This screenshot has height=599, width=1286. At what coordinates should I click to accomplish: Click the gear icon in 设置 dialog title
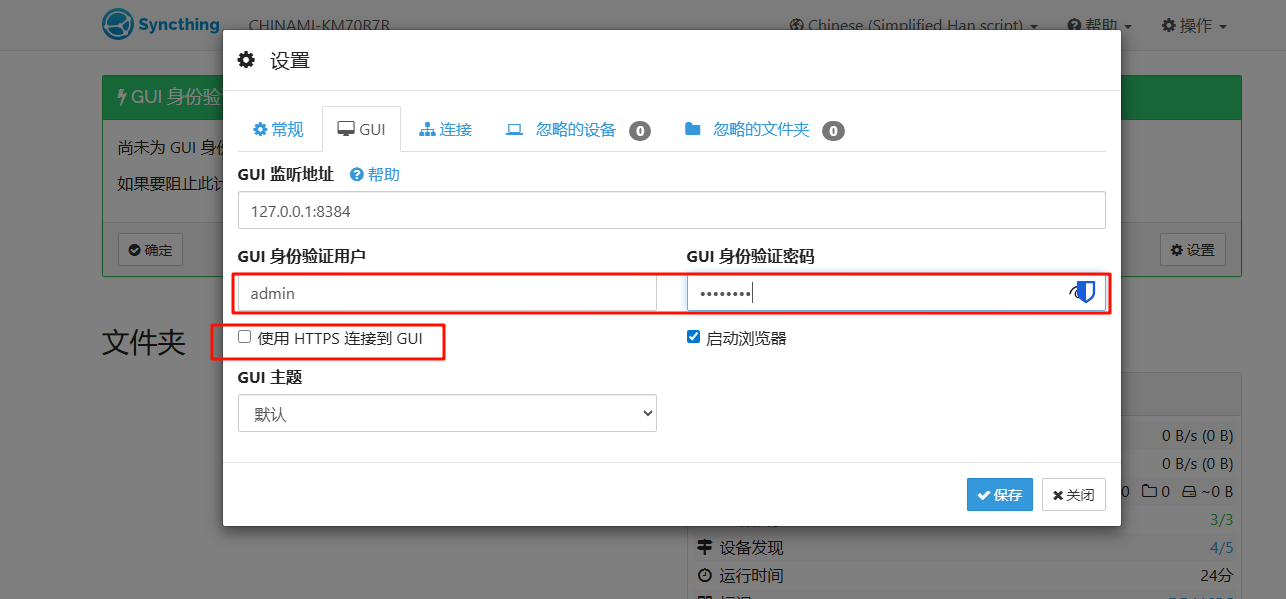[x=246, y=61]
